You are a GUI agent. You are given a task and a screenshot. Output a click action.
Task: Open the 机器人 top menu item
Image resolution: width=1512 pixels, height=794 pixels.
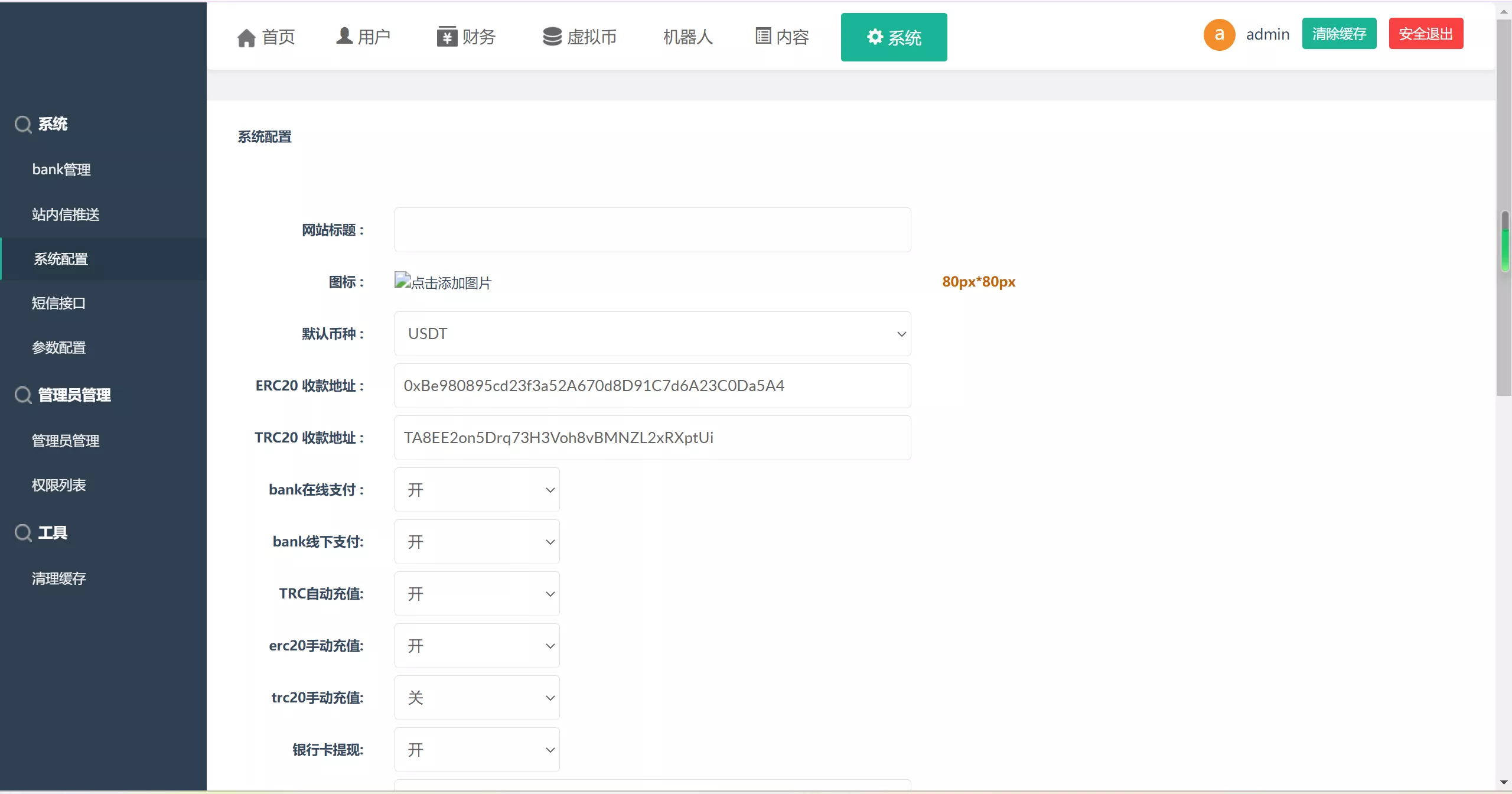click(x=687, y=37)
